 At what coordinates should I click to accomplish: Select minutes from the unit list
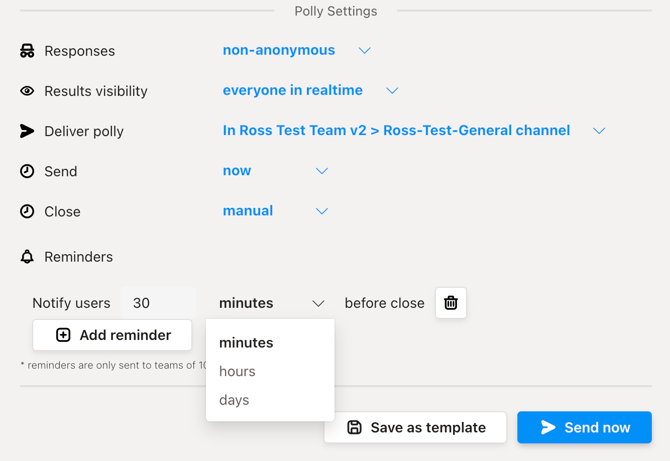246,342
